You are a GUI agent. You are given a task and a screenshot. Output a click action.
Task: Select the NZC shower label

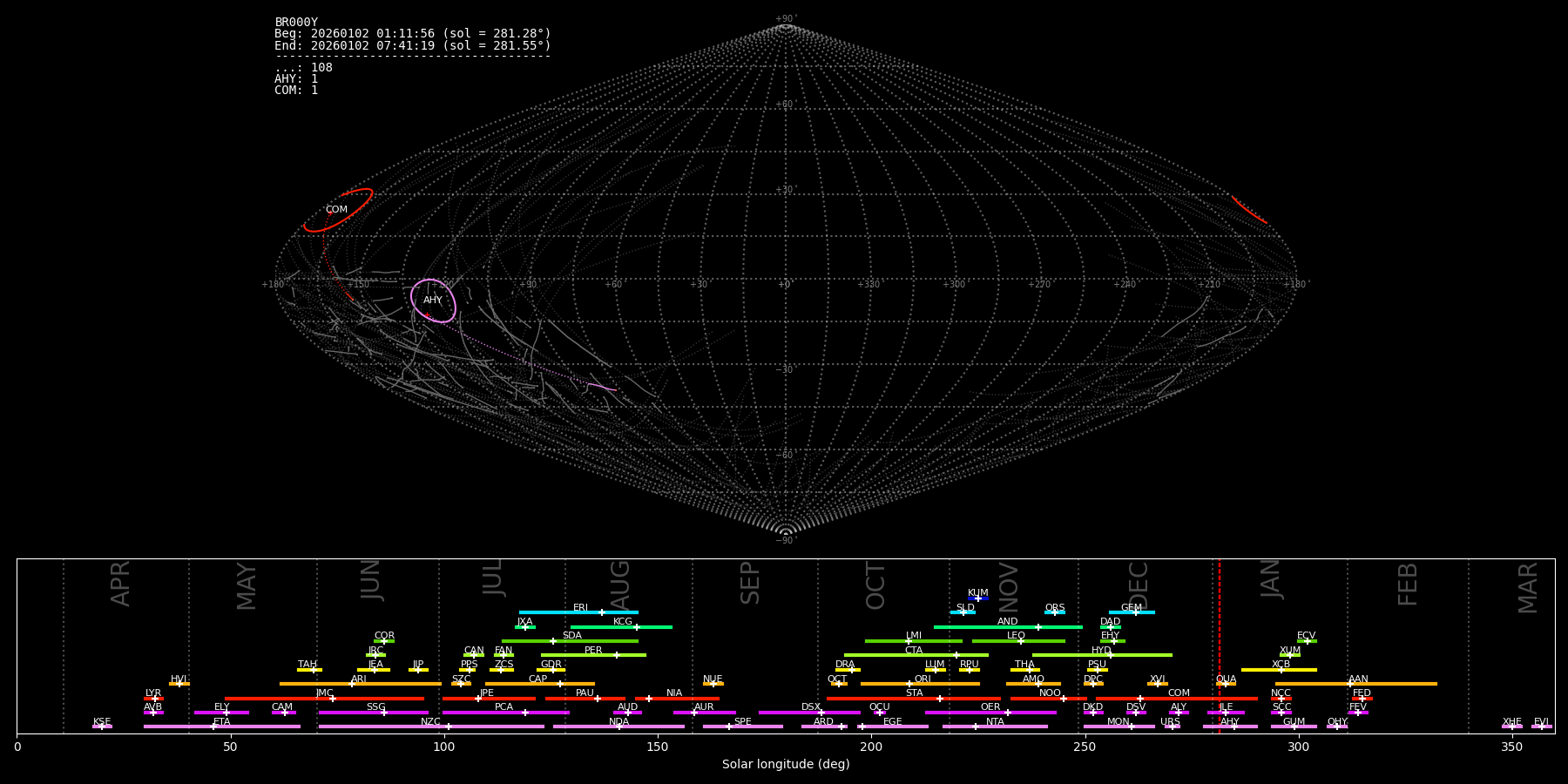431,722
